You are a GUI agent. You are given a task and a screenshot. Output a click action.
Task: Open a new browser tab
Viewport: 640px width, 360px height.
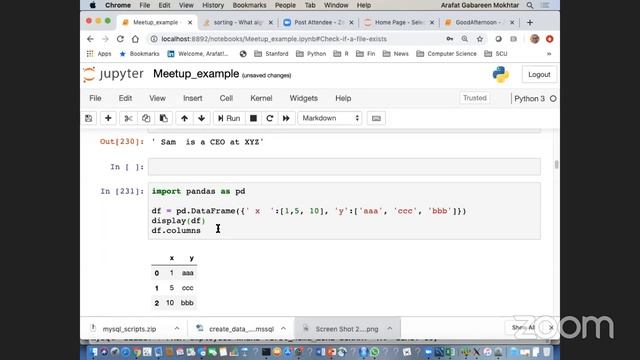point(530,22)
